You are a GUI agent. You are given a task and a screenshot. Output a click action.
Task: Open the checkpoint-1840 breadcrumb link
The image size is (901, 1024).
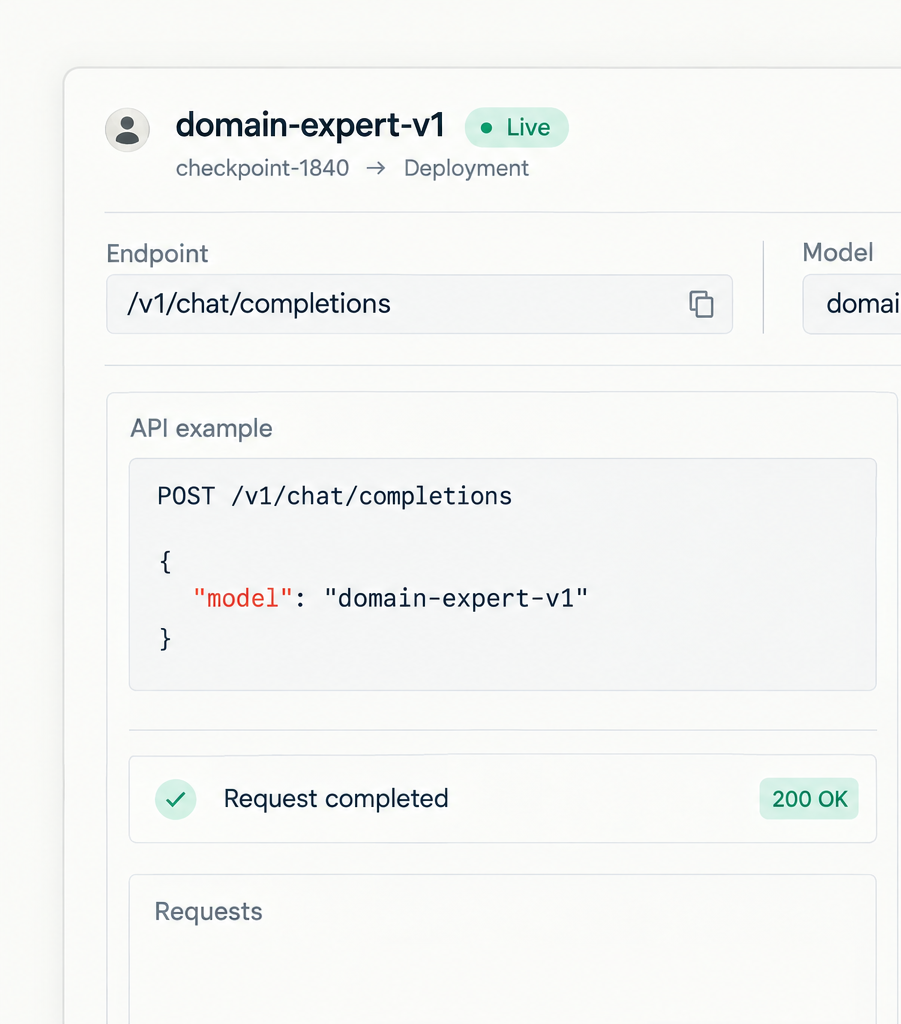coord(262,168)
